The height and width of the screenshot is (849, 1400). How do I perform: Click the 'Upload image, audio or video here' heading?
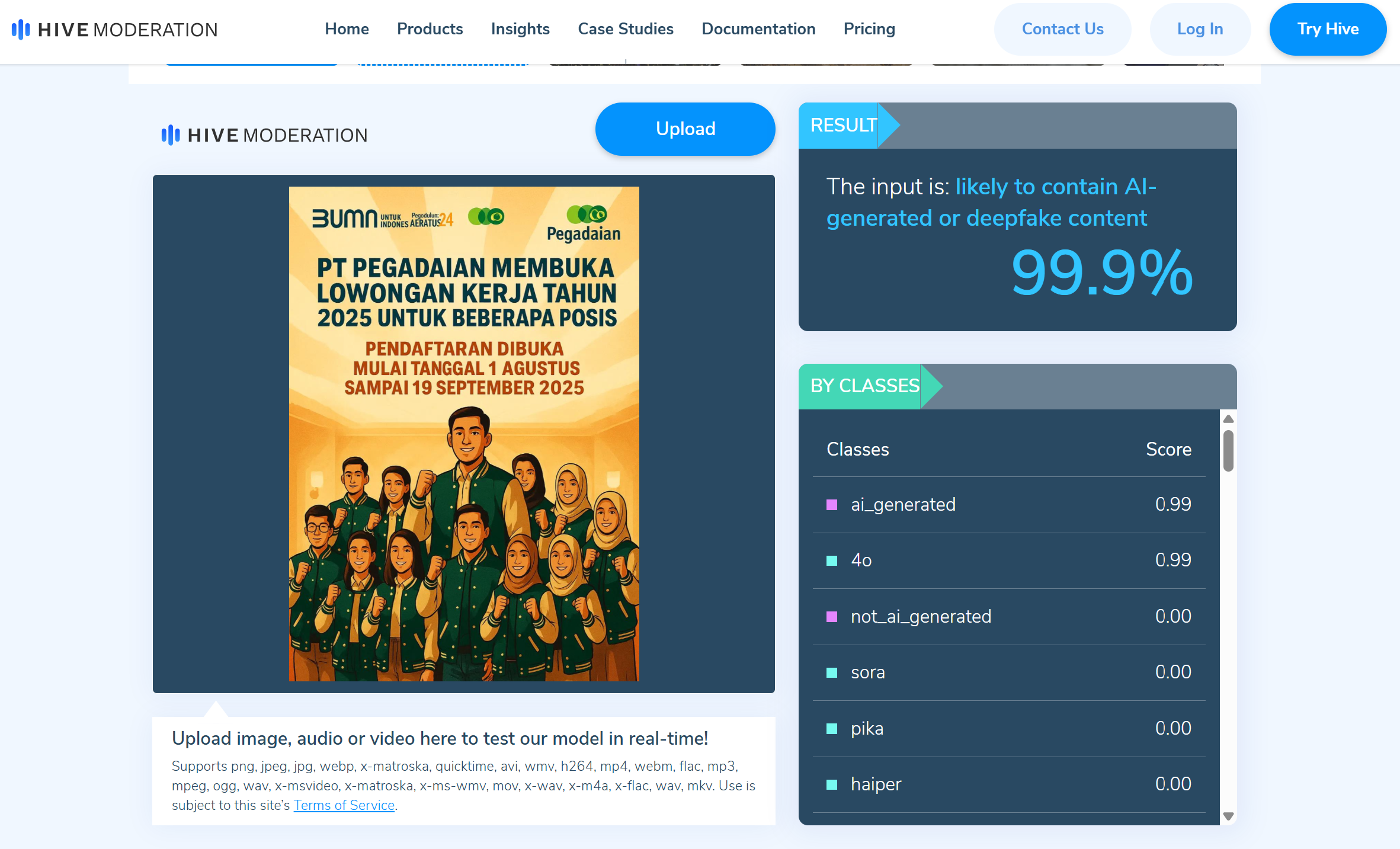[x=440, y=738]
